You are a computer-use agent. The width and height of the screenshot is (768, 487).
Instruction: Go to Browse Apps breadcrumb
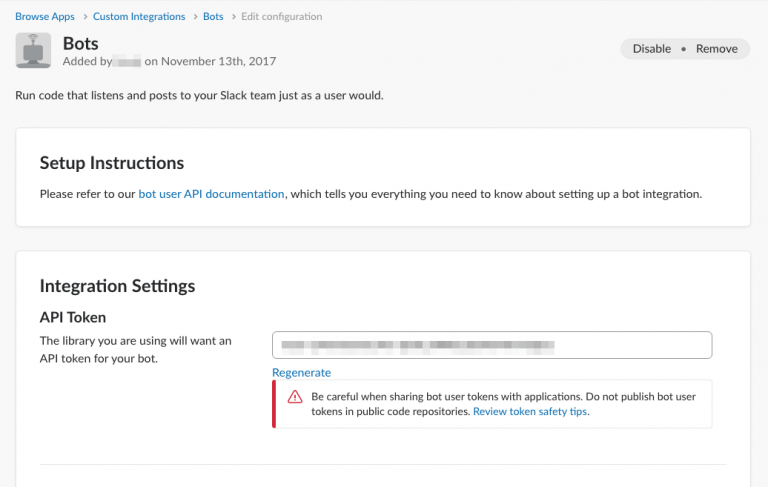pos(45,17)
